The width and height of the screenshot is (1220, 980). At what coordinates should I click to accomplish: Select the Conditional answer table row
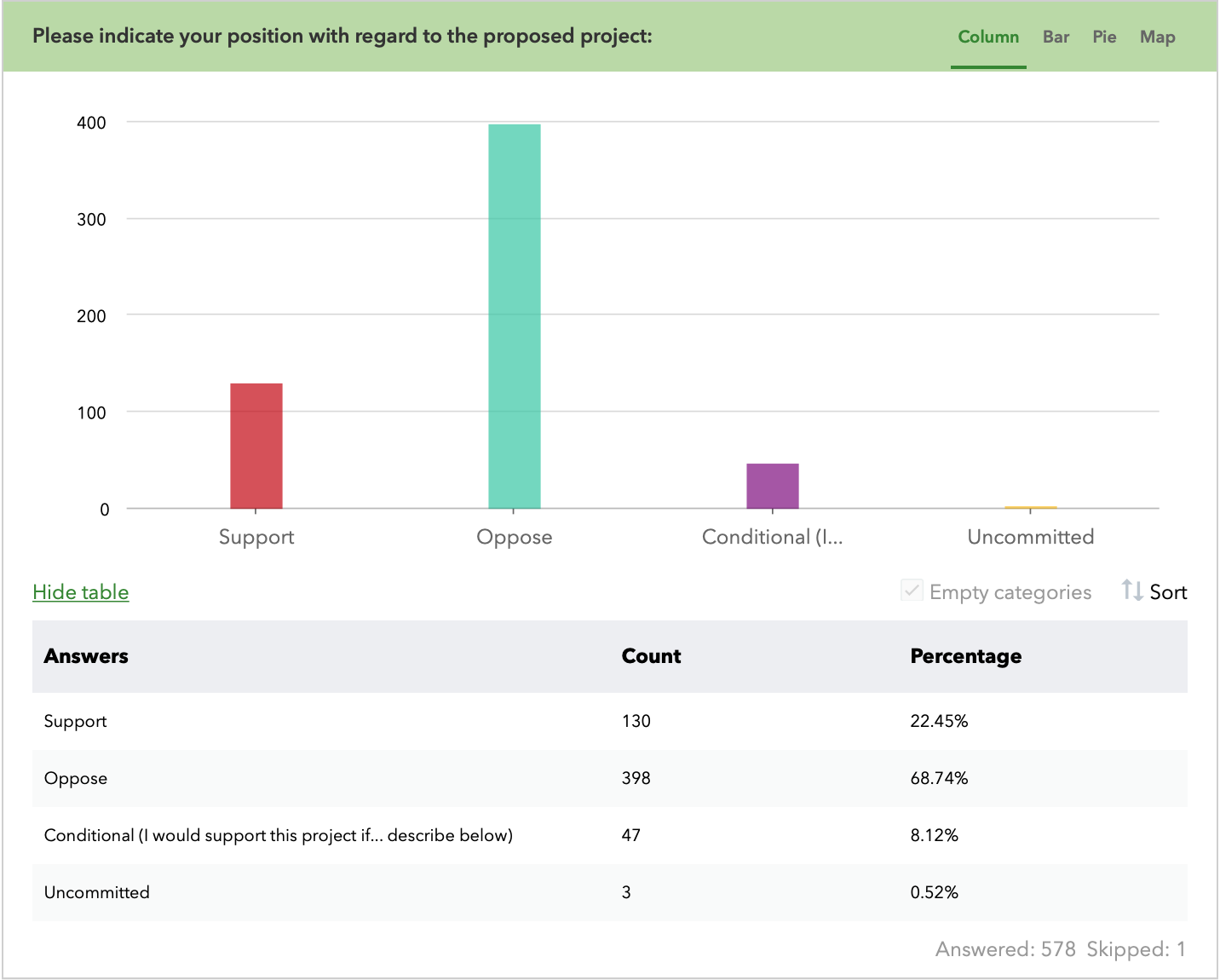(x=278, y=835)
